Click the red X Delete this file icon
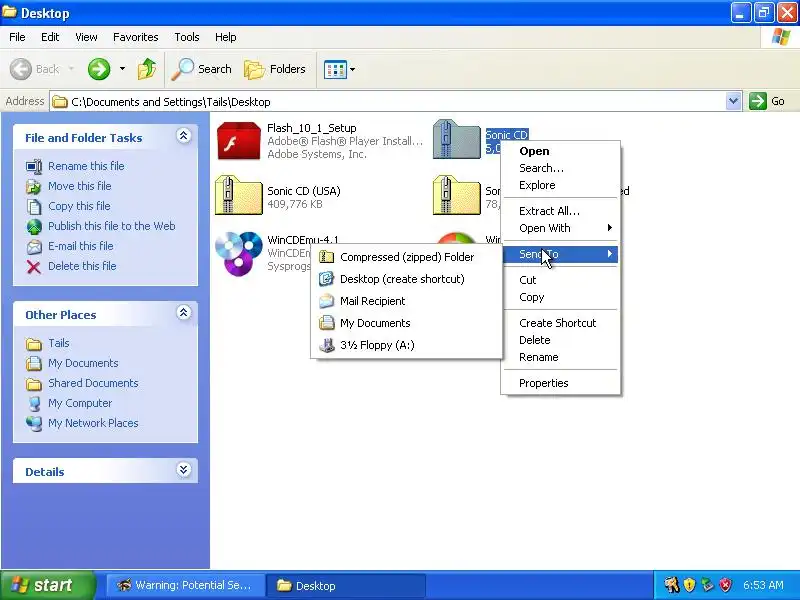800x600 pixels. pyautogui.click(x=34, y=266)
